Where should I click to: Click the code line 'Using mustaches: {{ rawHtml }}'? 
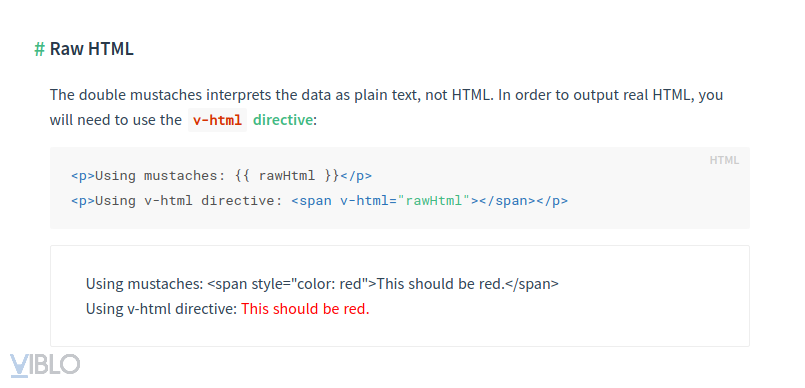[x=221, y=176]
